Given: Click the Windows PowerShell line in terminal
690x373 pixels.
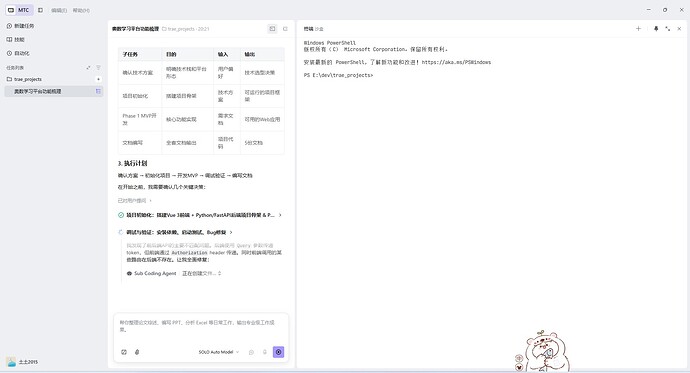Looking at the screenshot, I should coord(330,43).
